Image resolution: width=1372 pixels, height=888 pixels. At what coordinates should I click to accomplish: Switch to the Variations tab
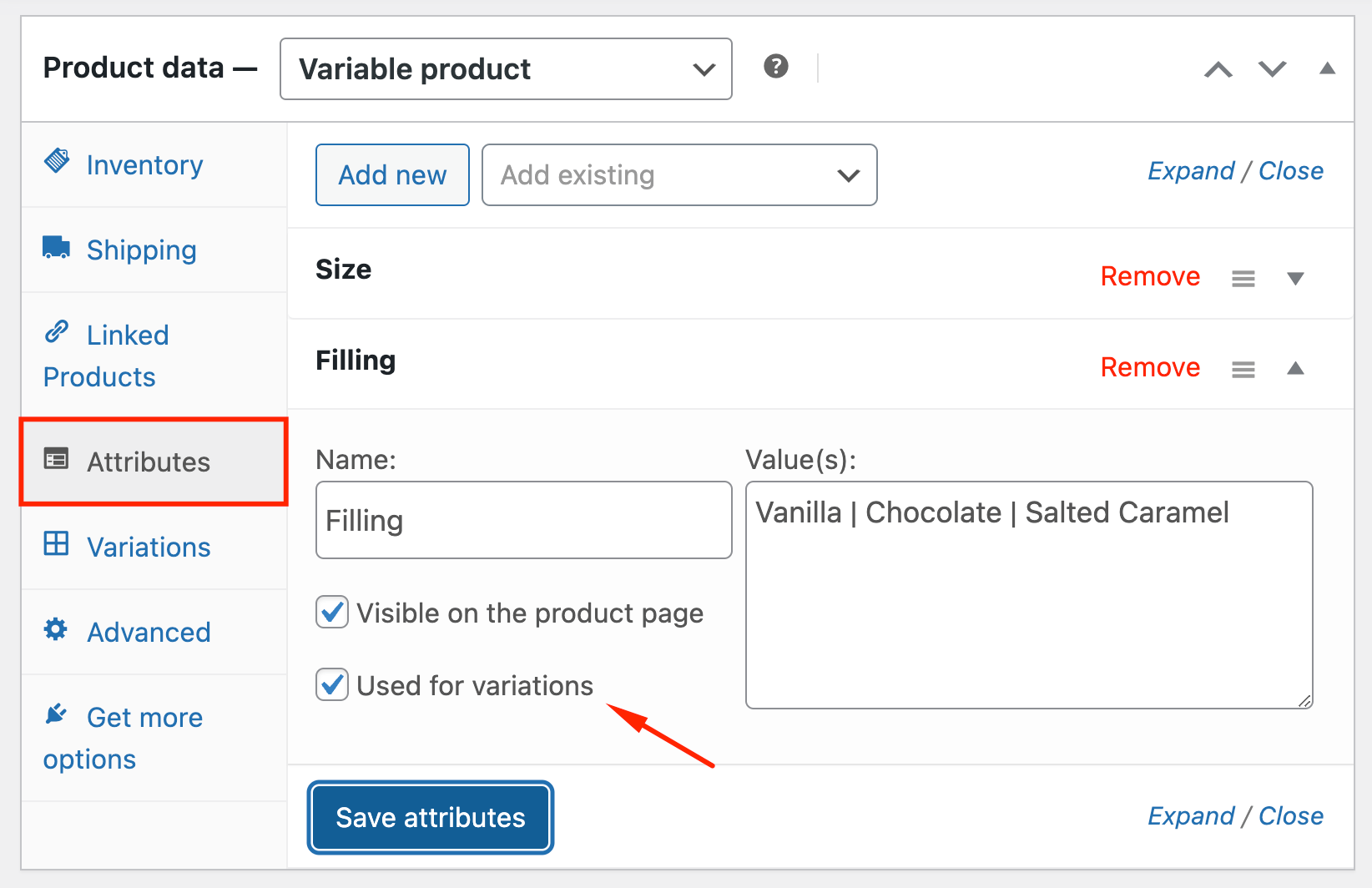(x=154, y=547)
